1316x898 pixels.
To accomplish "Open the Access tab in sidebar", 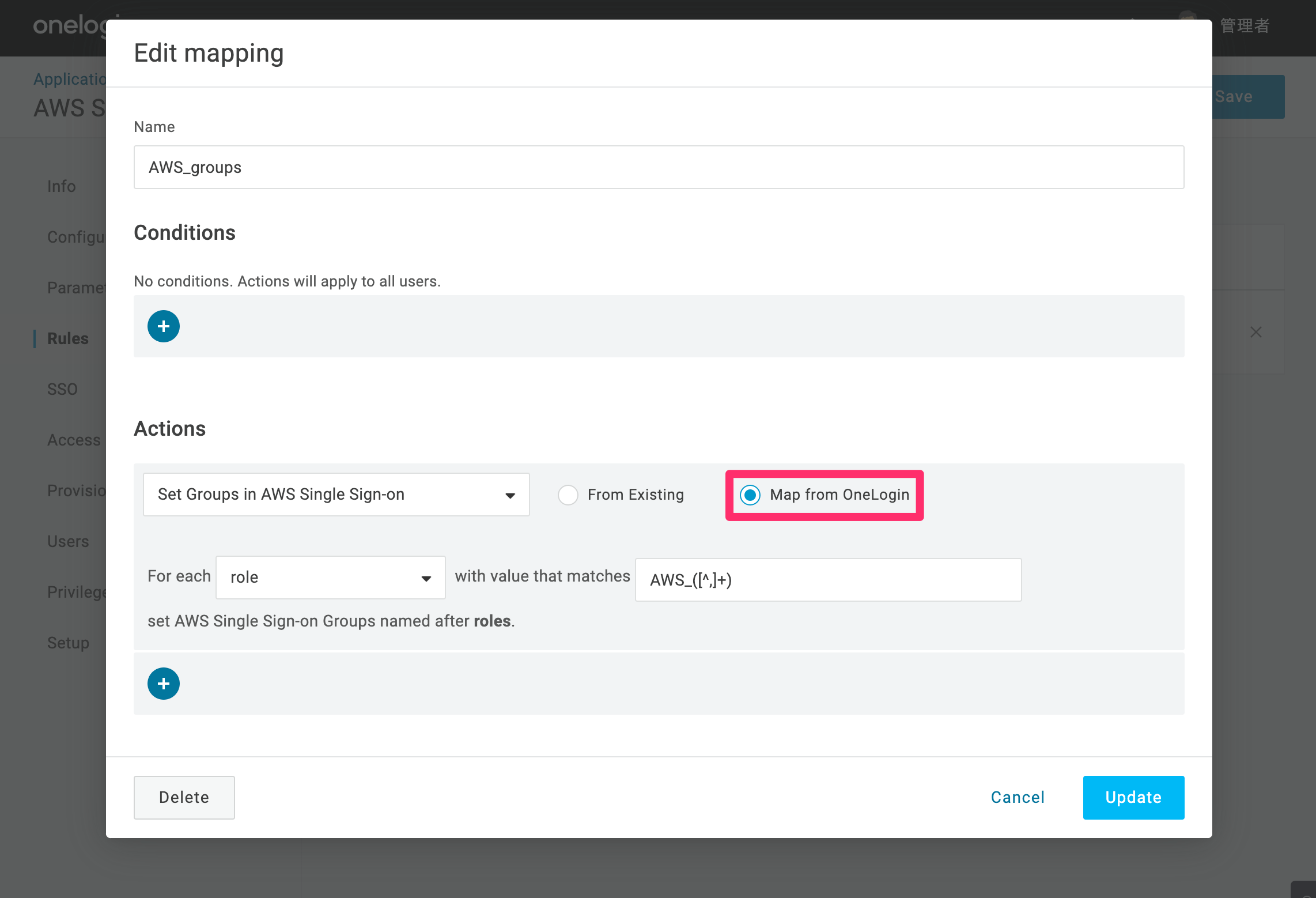I will tap(74, 440).
